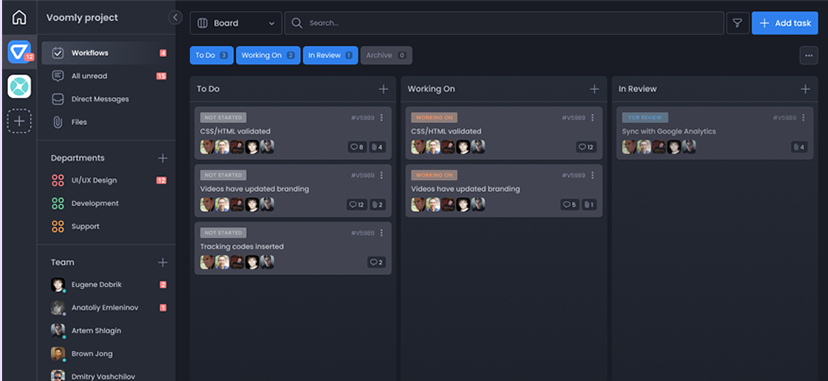The height and width of the screenshot is (381, 828).
Task: Open comments on Tracking codes inserted card
Action: (377, 262)
